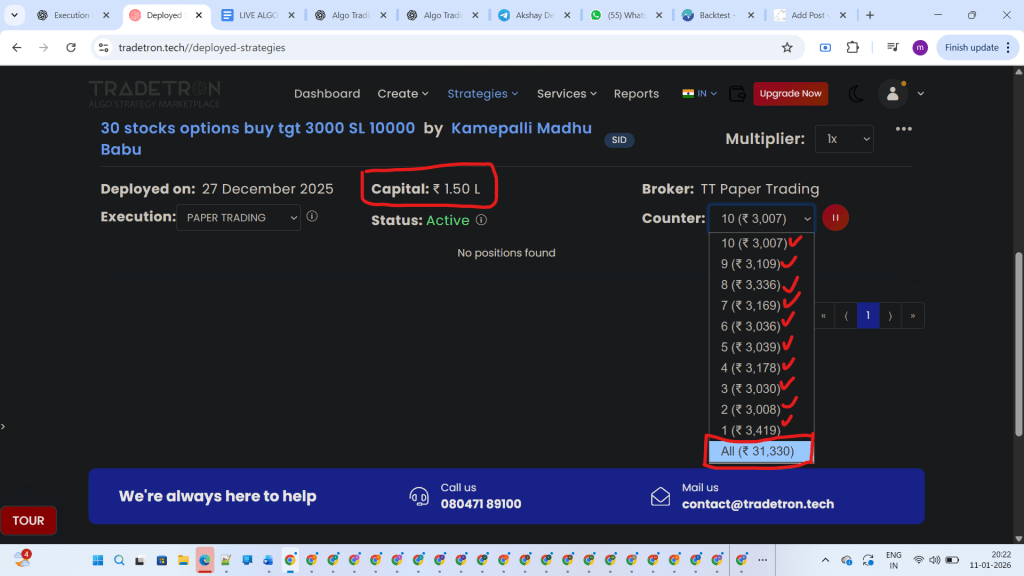Open the user profile avatar menu
Screen dimensions: 1024x576
892,94
